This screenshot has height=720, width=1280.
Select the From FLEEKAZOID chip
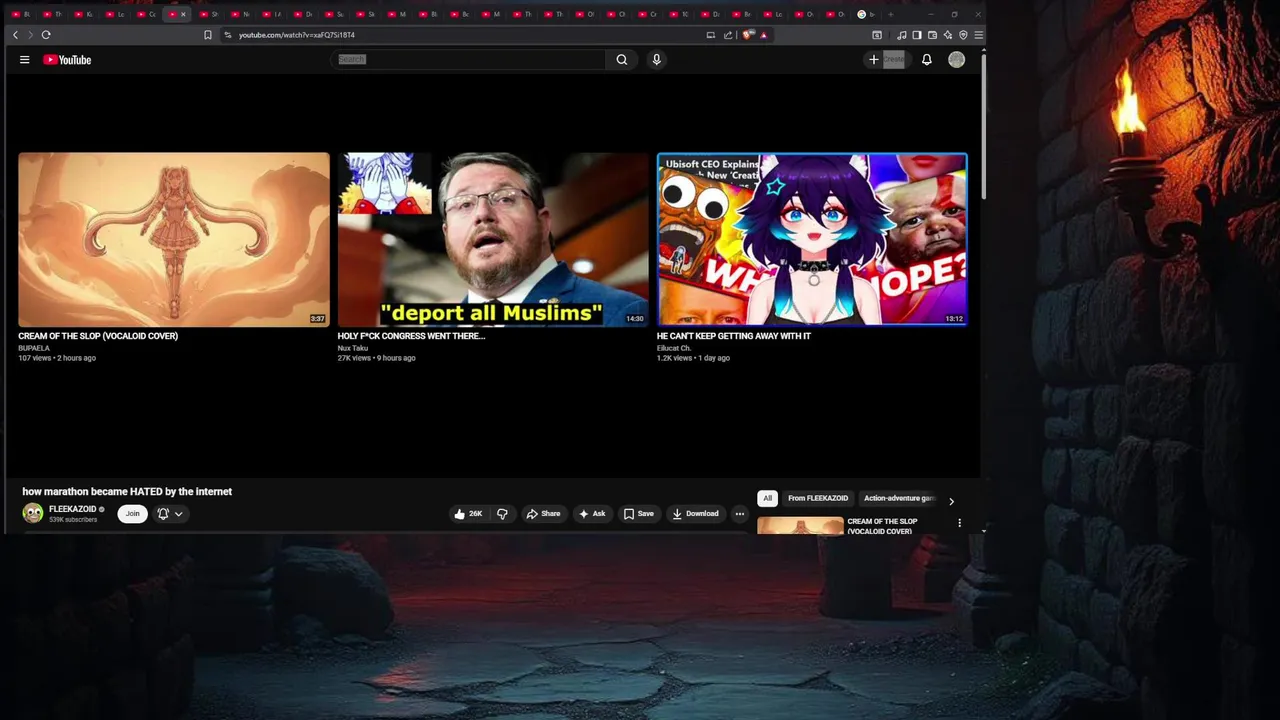tap(818, 498)
